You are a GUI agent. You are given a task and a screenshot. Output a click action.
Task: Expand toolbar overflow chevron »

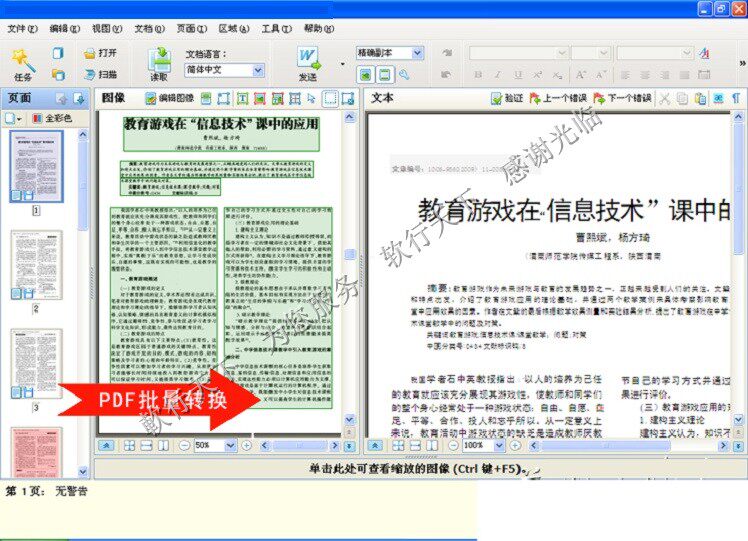[x=742, y=62]
